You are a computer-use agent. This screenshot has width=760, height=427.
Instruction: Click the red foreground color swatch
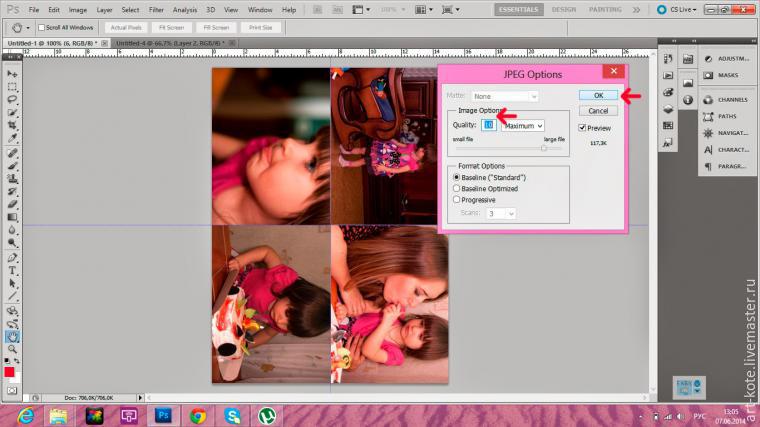click(x=10, y=373)
